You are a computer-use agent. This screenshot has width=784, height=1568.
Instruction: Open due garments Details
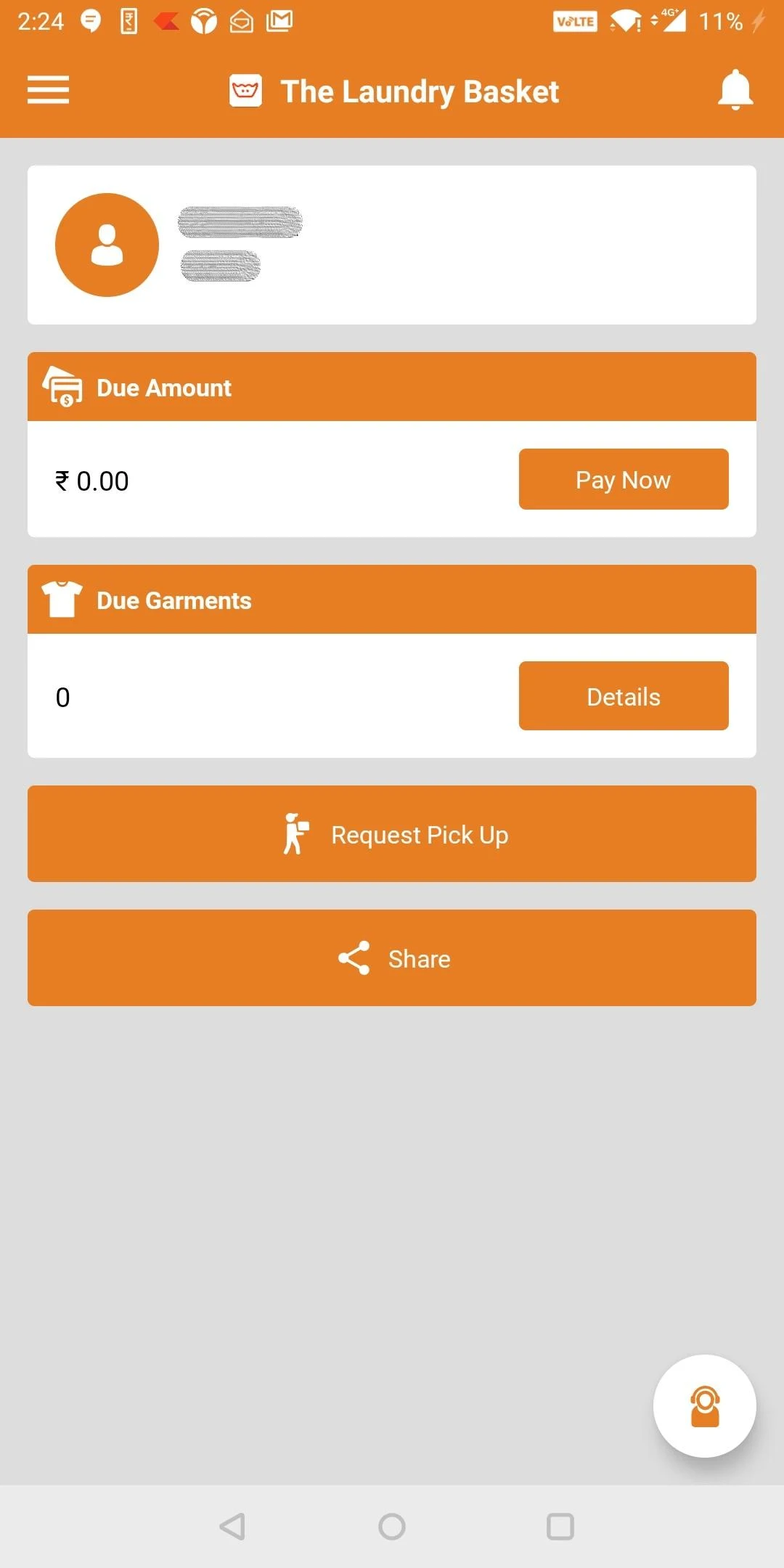pos(624,695)
